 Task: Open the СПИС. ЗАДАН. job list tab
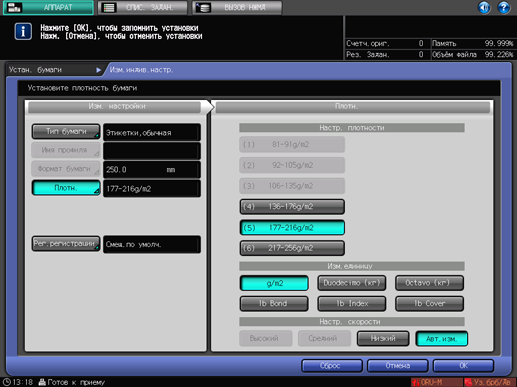pos(142,7)
